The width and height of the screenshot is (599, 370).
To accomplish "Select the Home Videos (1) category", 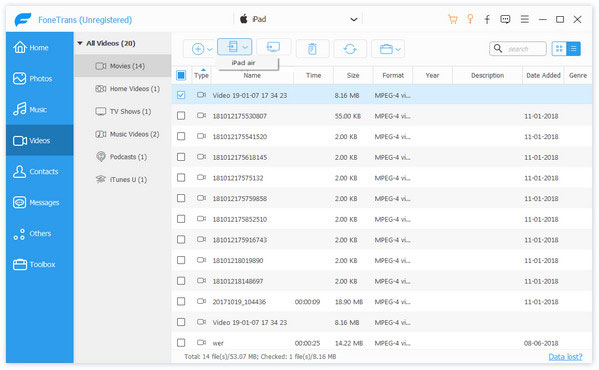I will pyautogui.click(x=123, y=89).
